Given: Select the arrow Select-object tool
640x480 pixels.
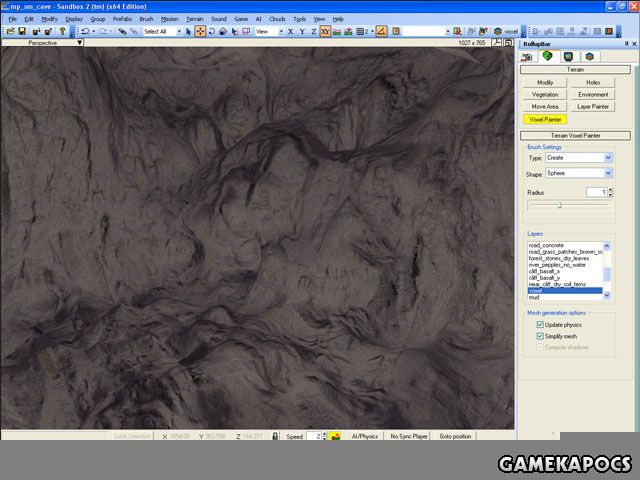Looking at the screenshot, I should pyautogui.click(x=188, y=31).
